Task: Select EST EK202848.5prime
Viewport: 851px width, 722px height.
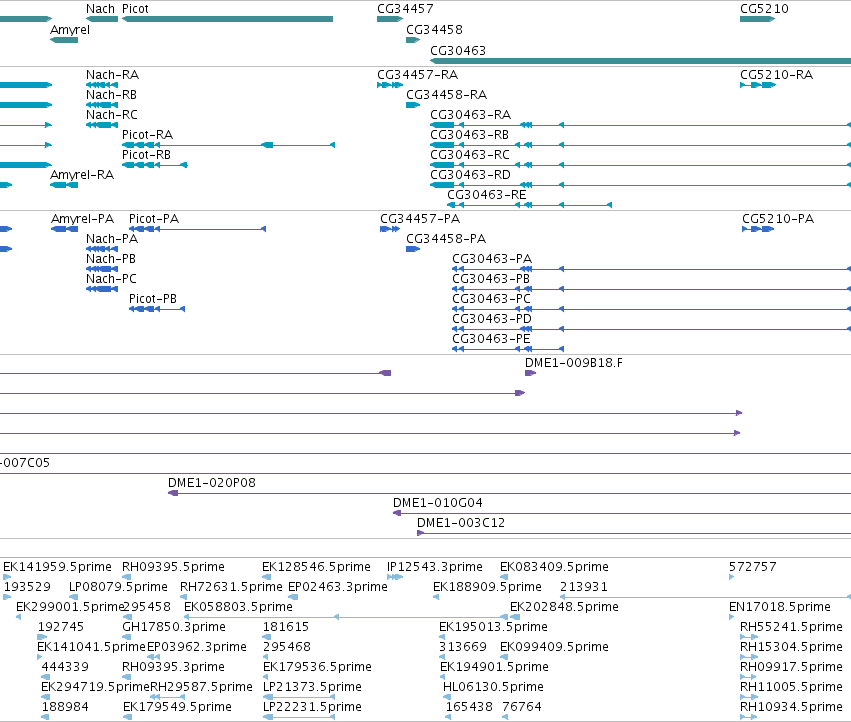Action: coord(564,607)
